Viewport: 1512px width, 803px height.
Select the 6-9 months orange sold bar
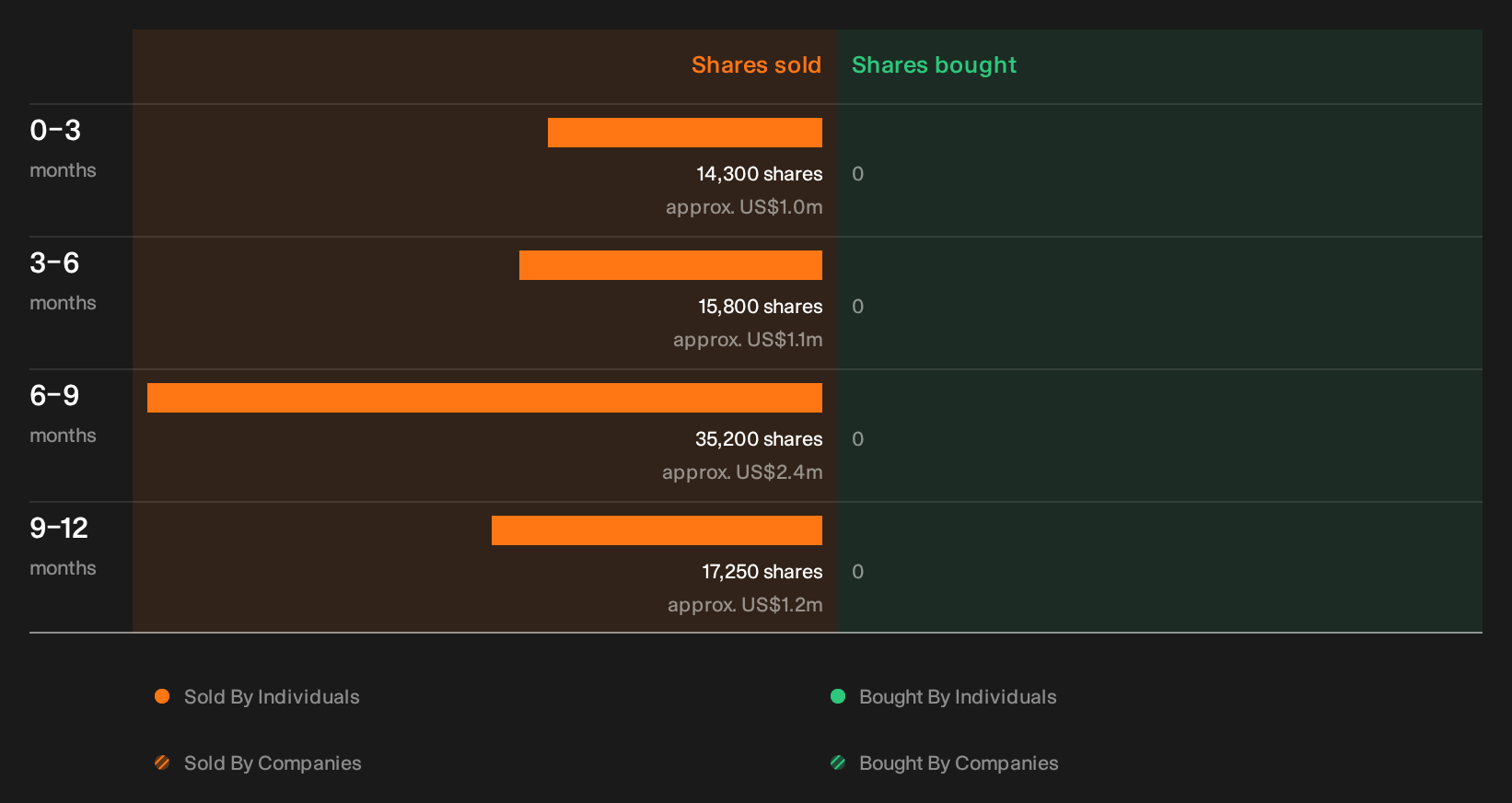click(x=484, y=398)
